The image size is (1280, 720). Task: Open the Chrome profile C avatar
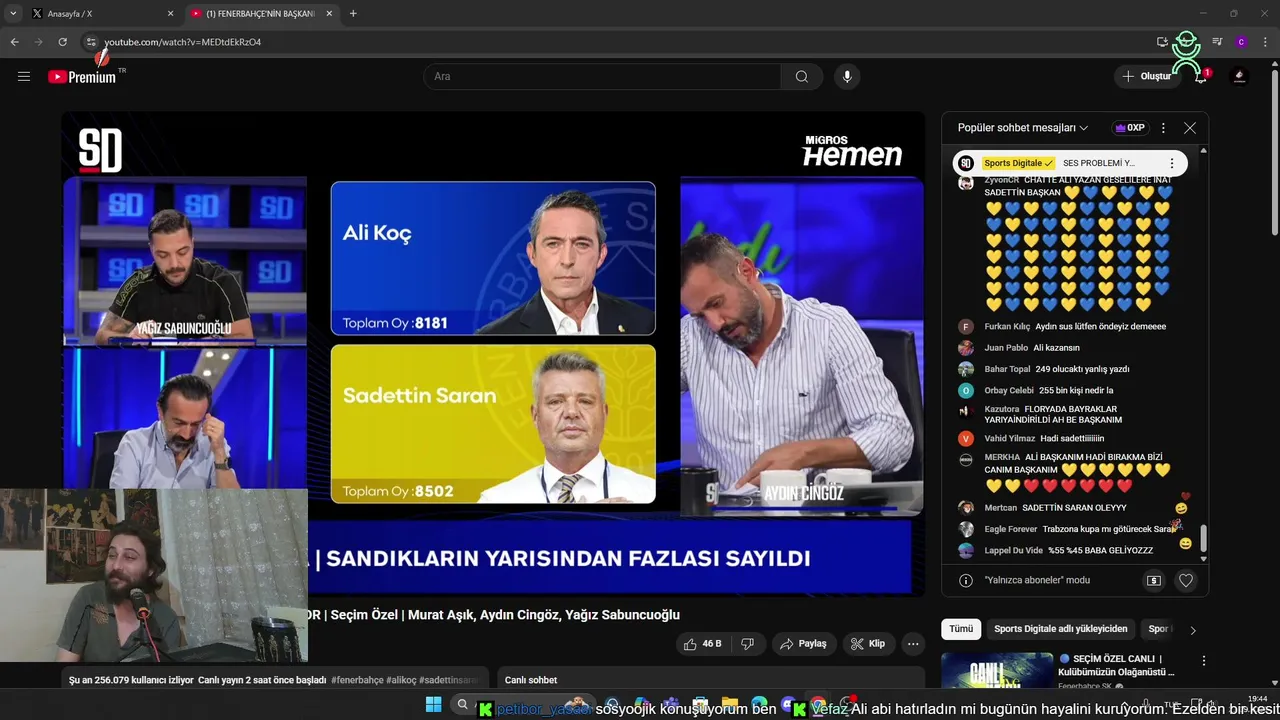click(x=1241, y=42)
